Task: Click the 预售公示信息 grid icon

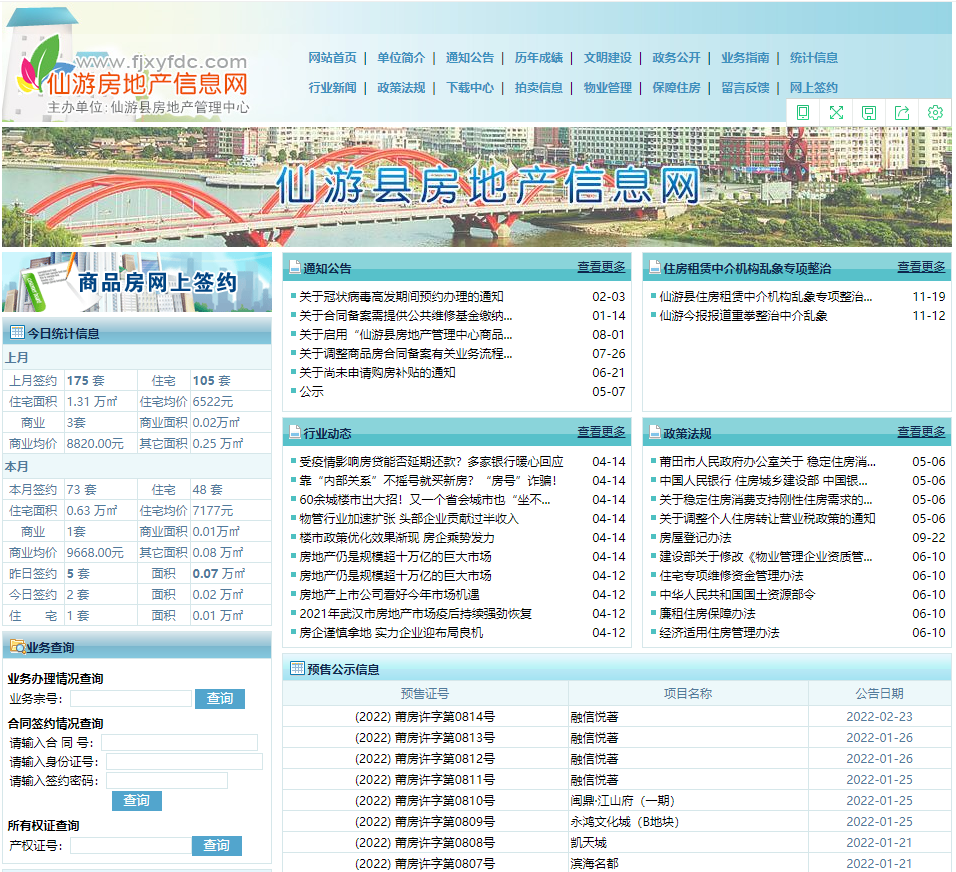Action: click(297, 668)
